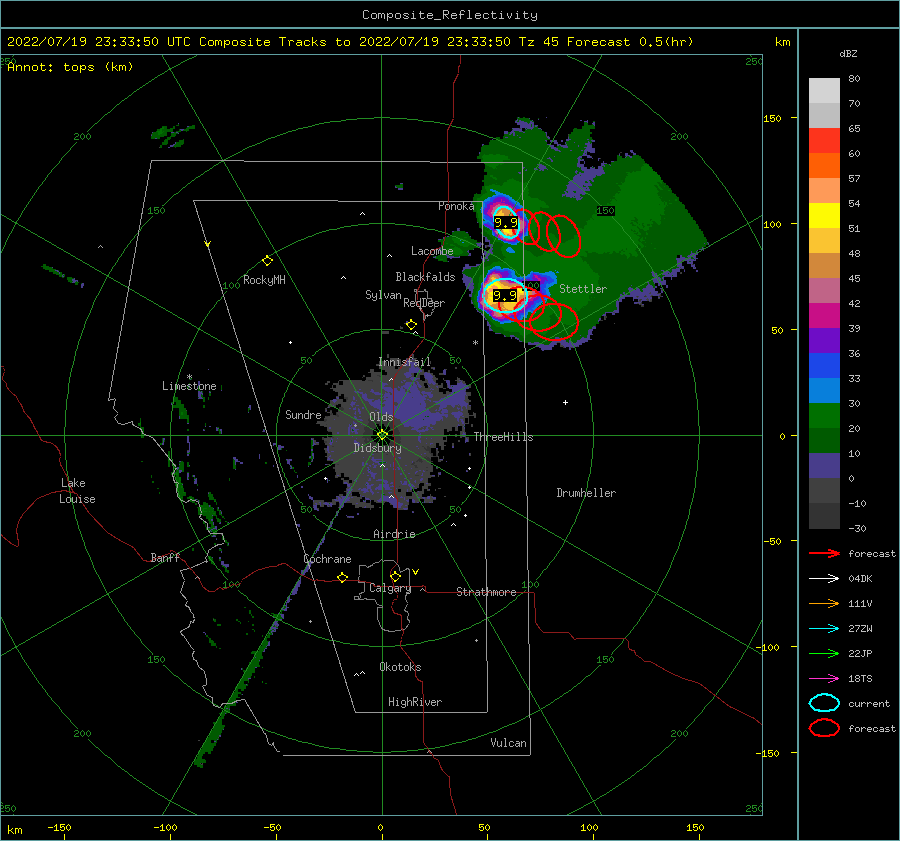Click the red forecast arrow legend icon
This screenshot has height=841, width=900.
824,553
